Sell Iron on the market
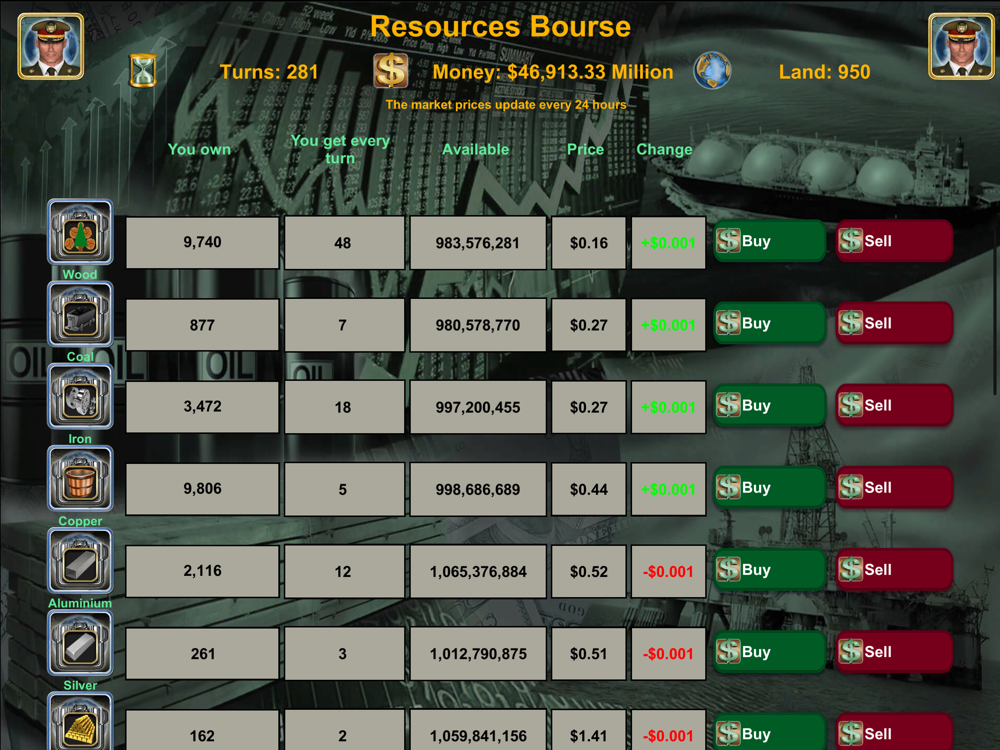The width and height of the screenshot is (1000, 750). (894, 406)
